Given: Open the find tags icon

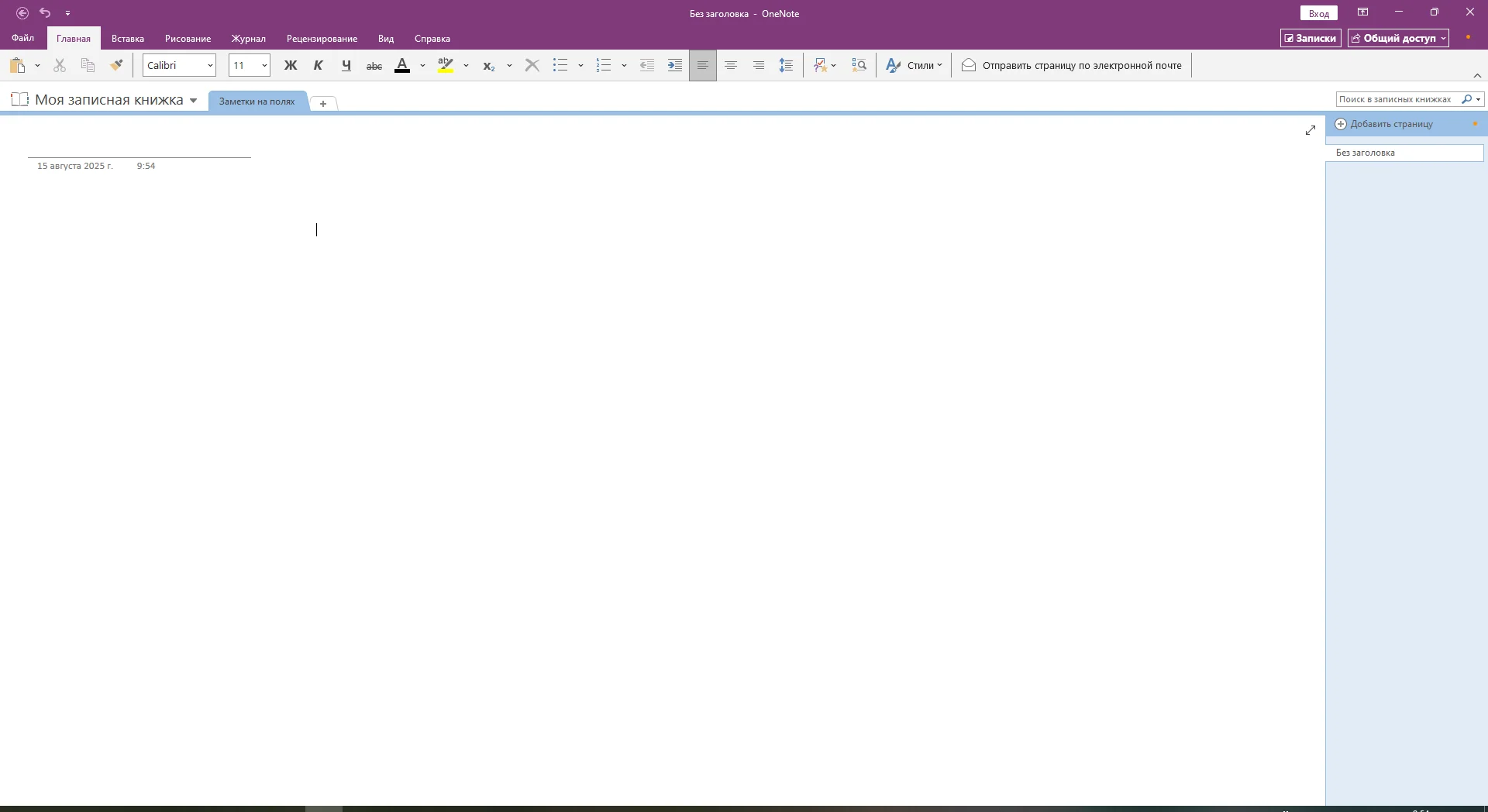Looking at the screenshot, I should (859, 66).
